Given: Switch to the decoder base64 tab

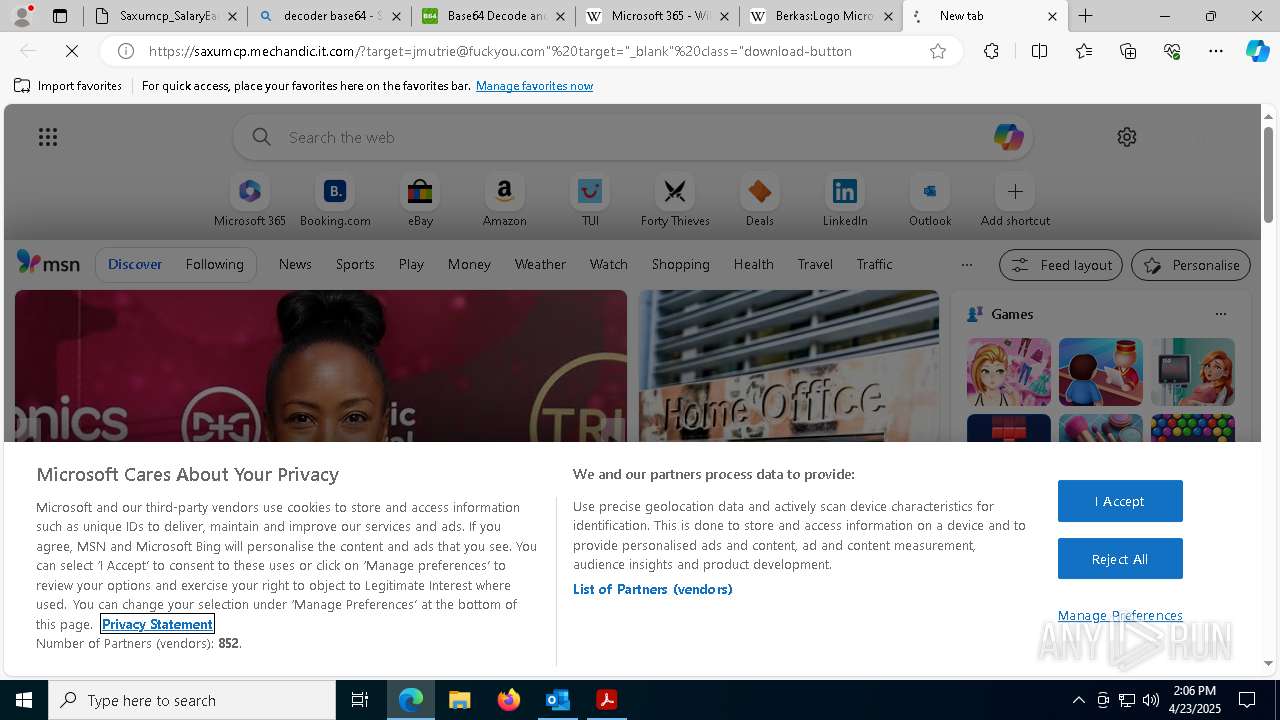Looking at the screenshot, I should (x=329, y=16).
